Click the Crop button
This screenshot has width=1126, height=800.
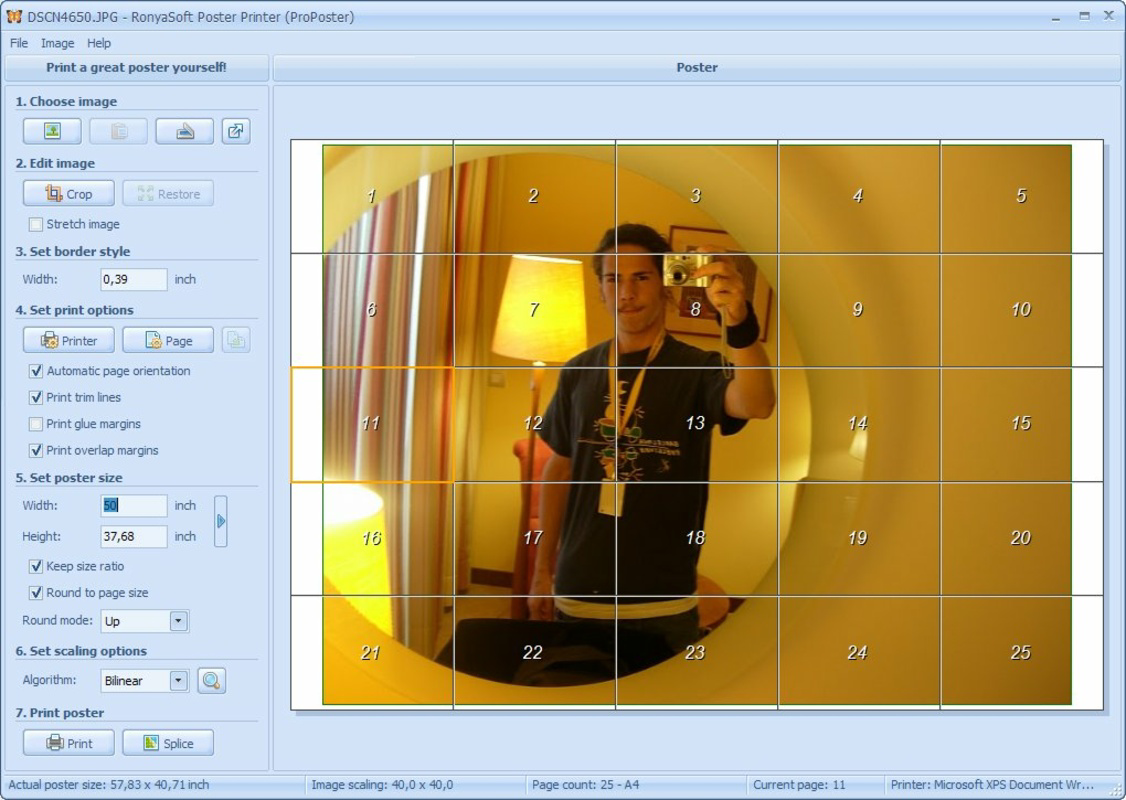68,194
